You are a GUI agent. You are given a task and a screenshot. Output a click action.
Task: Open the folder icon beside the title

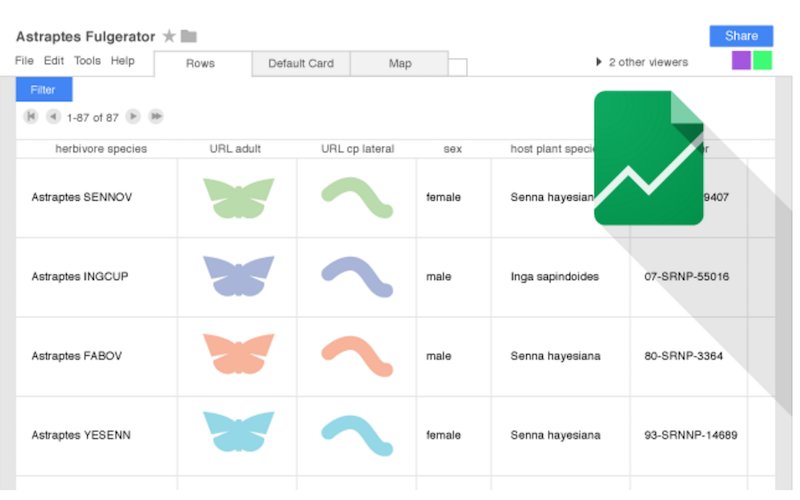coord(188,36)
